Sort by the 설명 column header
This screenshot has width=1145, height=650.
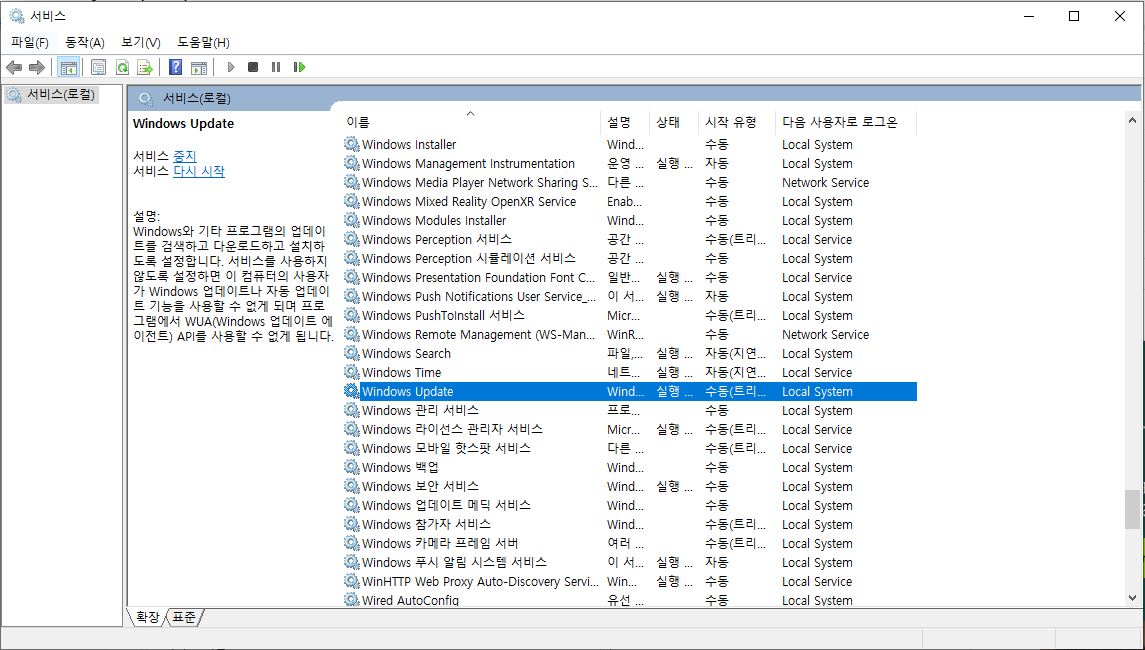point(625,122)
